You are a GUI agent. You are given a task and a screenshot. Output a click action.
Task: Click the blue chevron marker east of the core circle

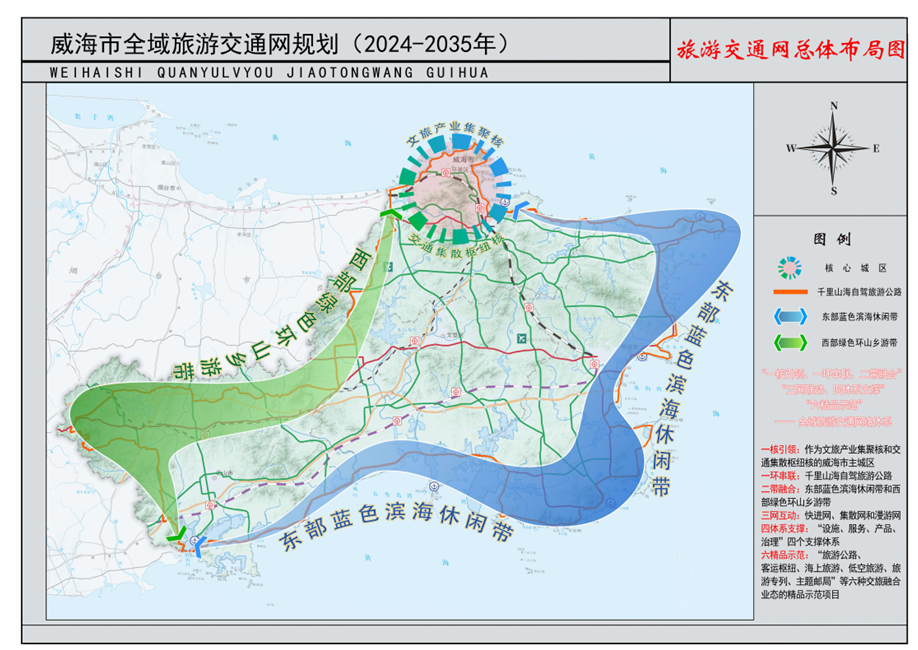point(520,210)
